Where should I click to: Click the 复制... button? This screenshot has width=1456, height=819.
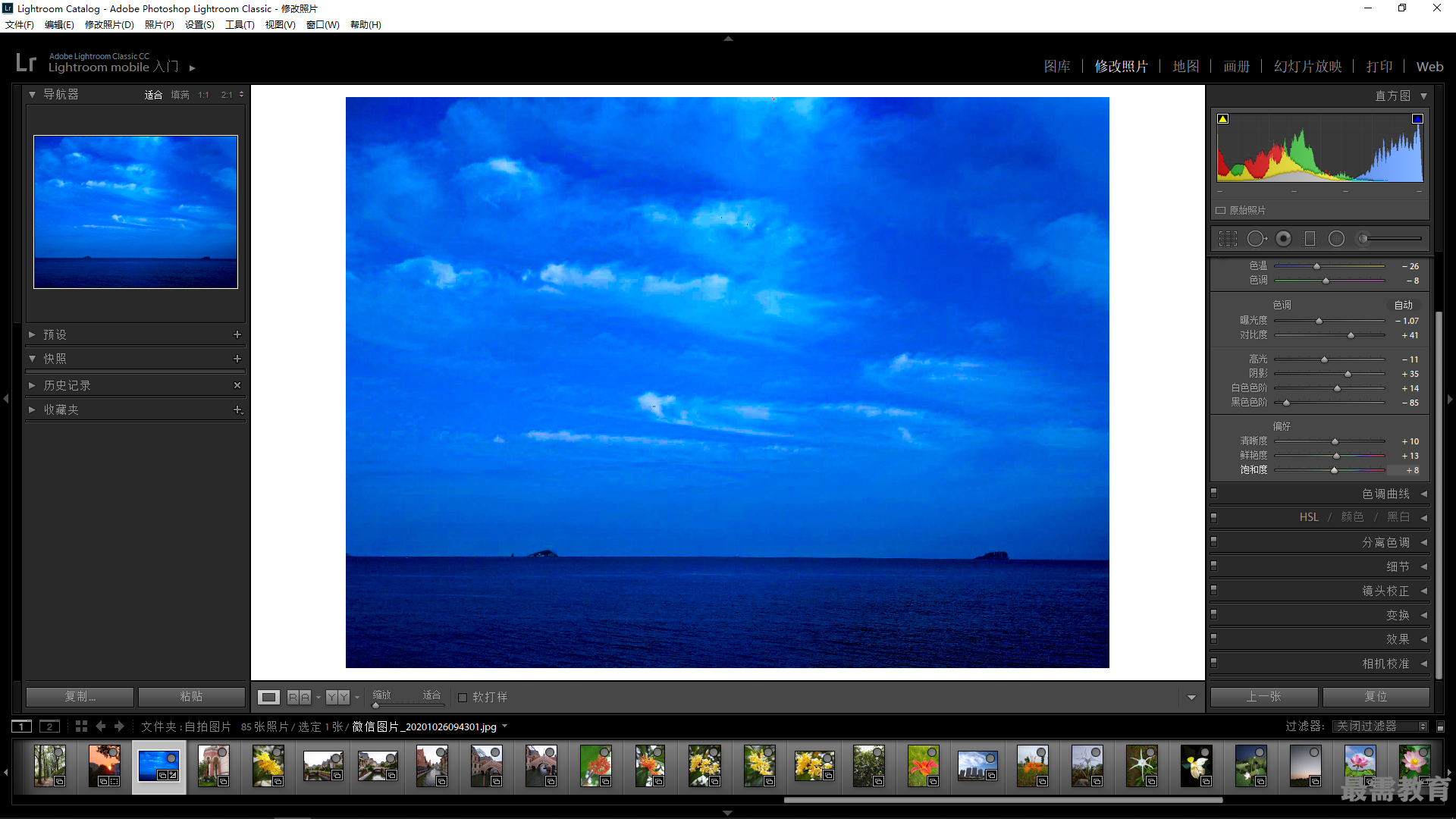(80, 697)
